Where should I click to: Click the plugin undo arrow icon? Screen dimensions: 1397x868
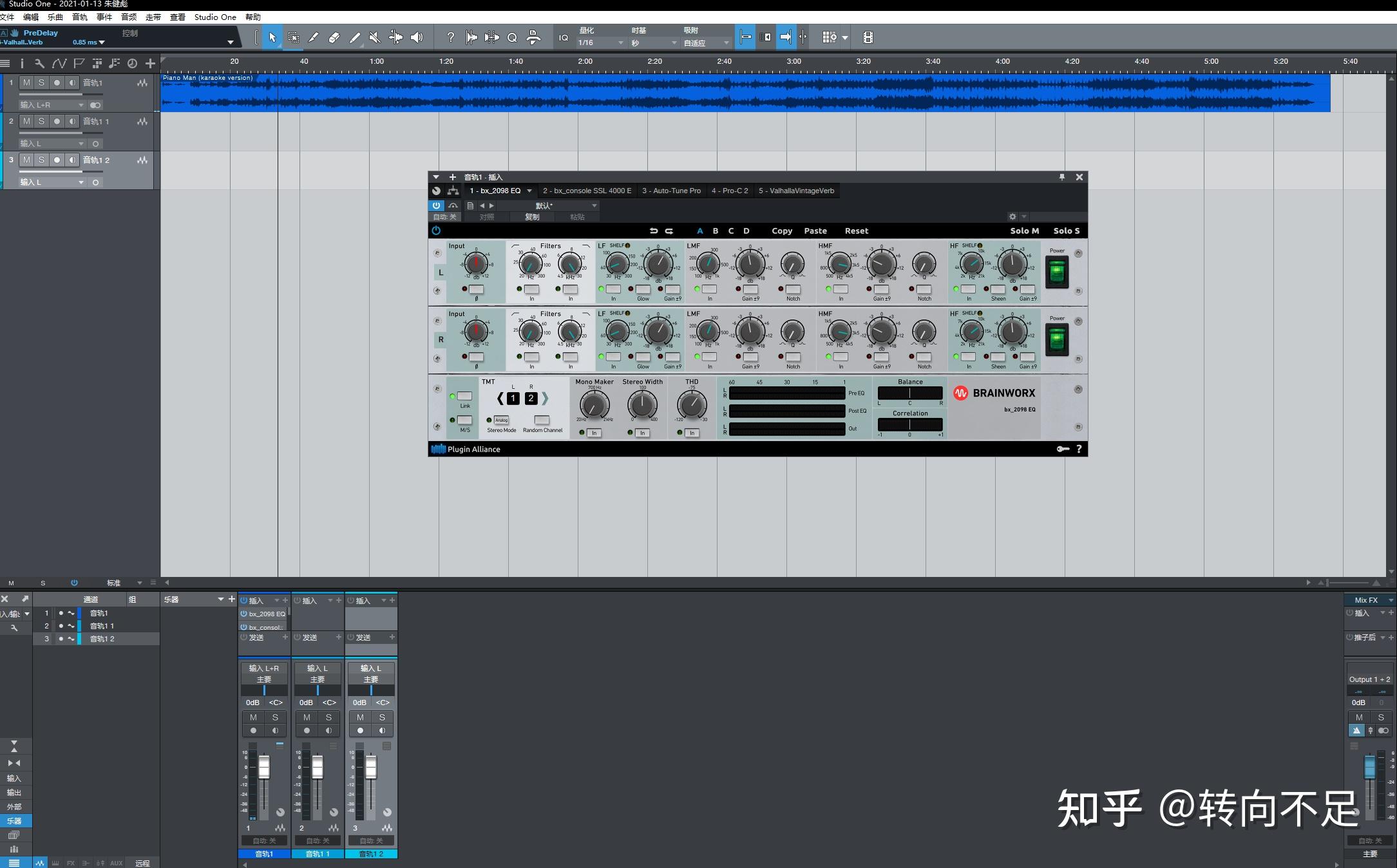point(653,231)
